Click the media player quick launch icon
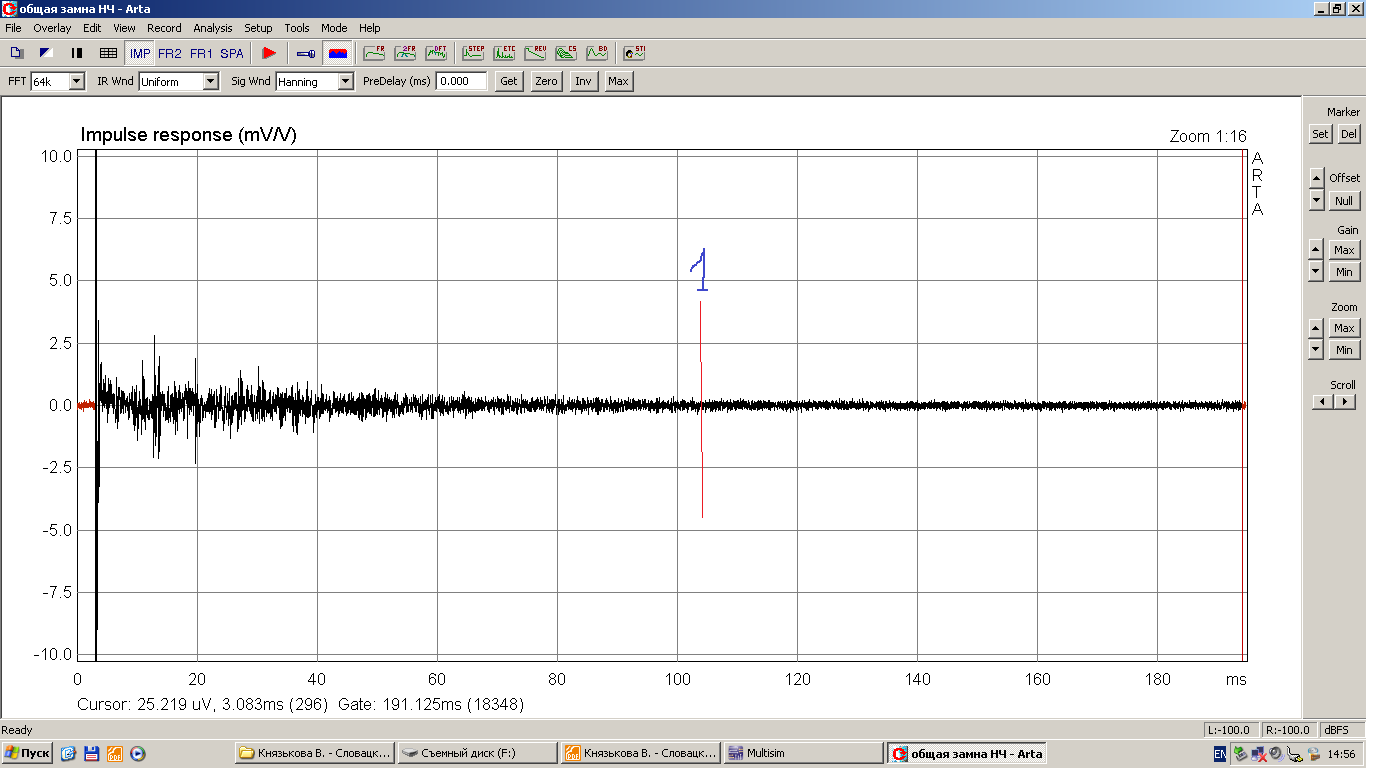The width and height of the screenshot is (1382, 778). click(x=138, y=754)
